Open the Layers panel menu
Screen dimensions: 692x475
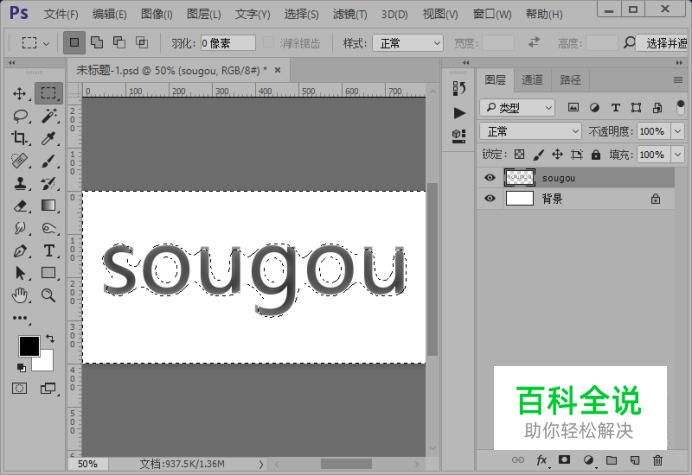[678, 80]
